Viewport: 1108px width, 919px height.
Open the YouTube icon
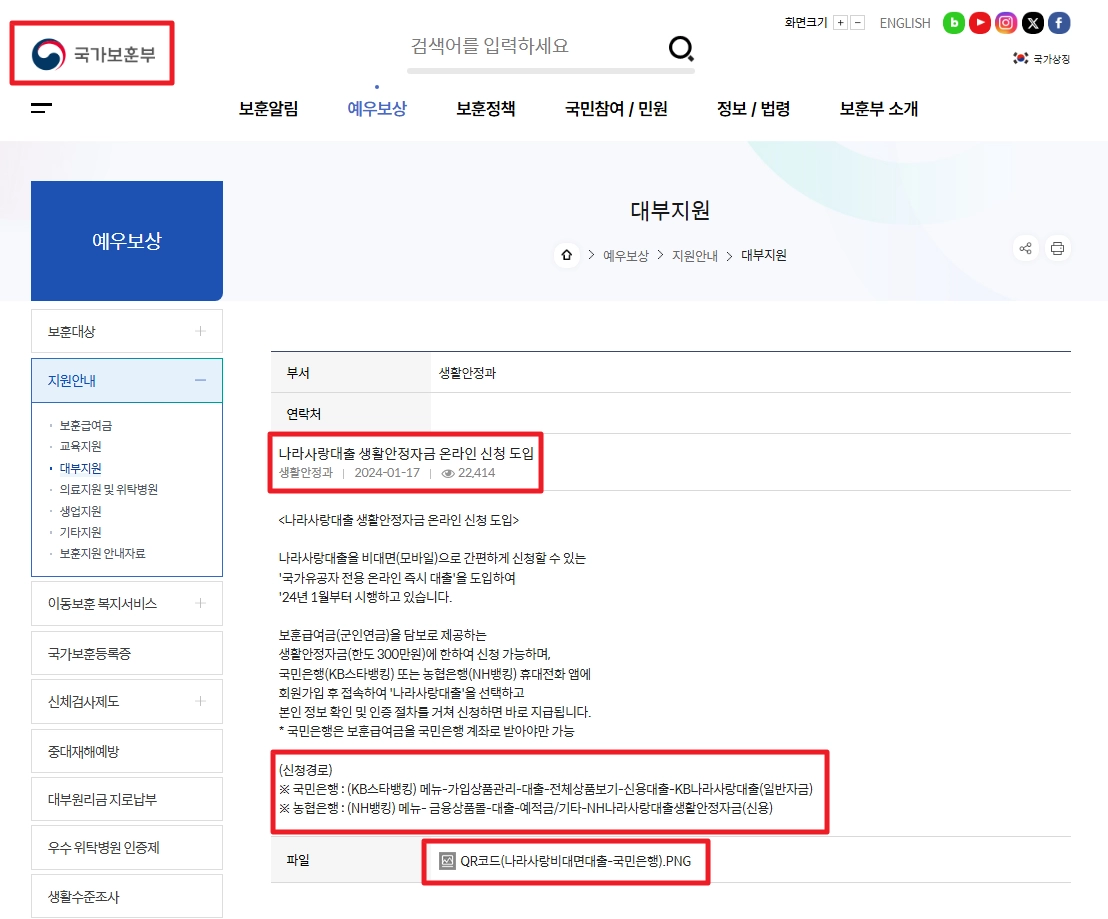(980, 23)
